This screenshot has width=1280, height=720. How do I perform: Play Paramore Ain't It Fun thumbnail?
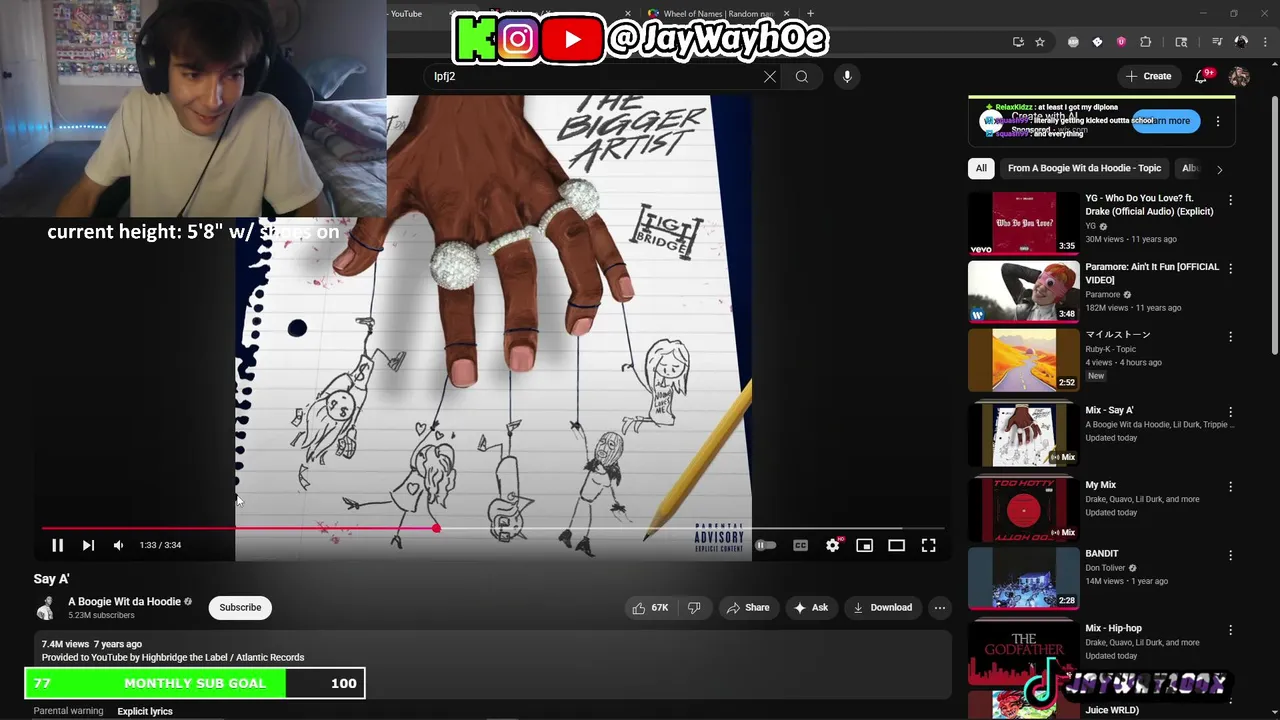pos(1023,291)
